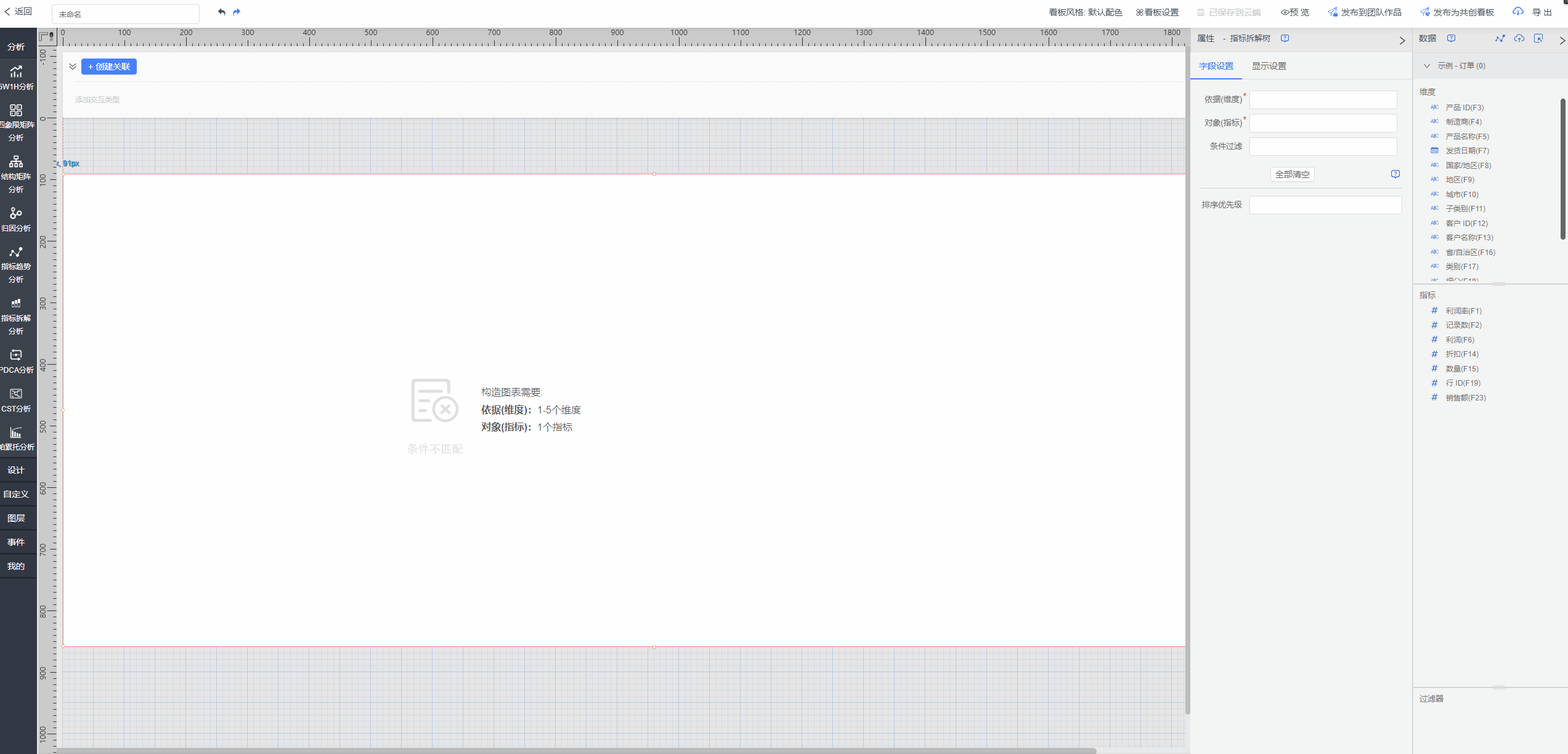Click the redo arrow in top toolbar
Image resolution: width=1568 pixels, height=754 pixels.
click(x=237, y=12)
